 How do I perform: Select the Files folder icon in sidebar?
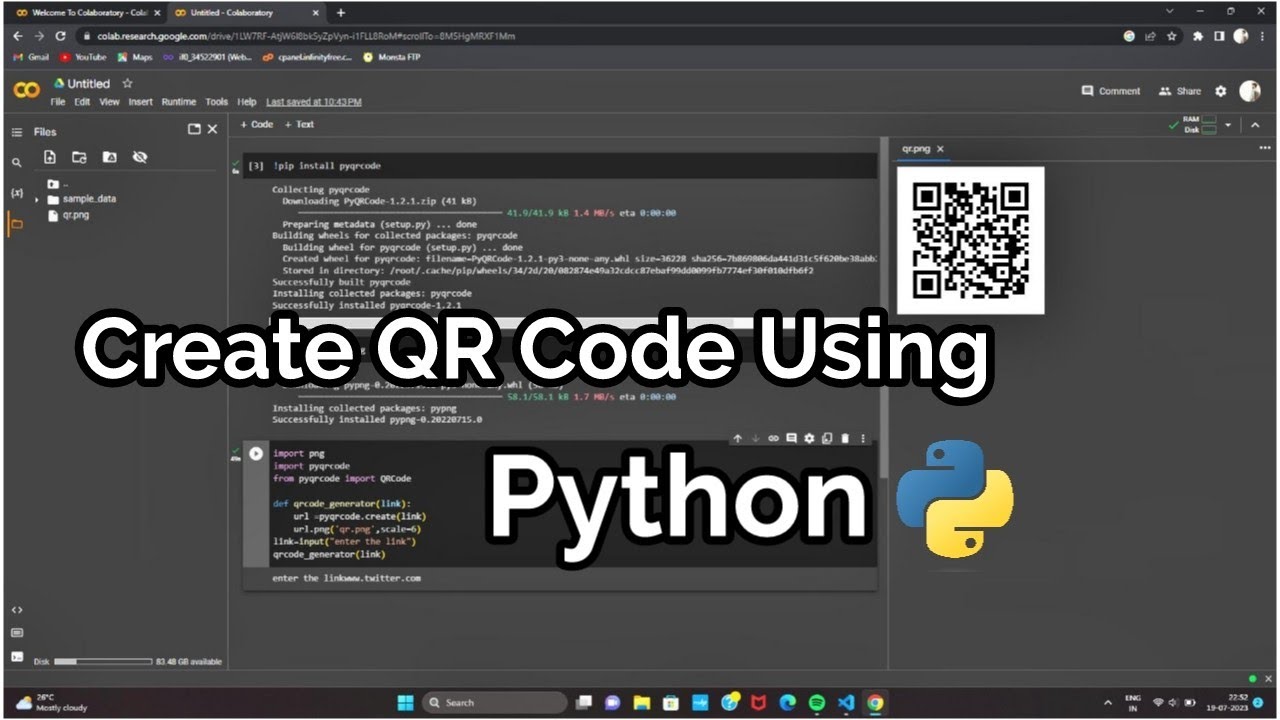coord(17,225)
